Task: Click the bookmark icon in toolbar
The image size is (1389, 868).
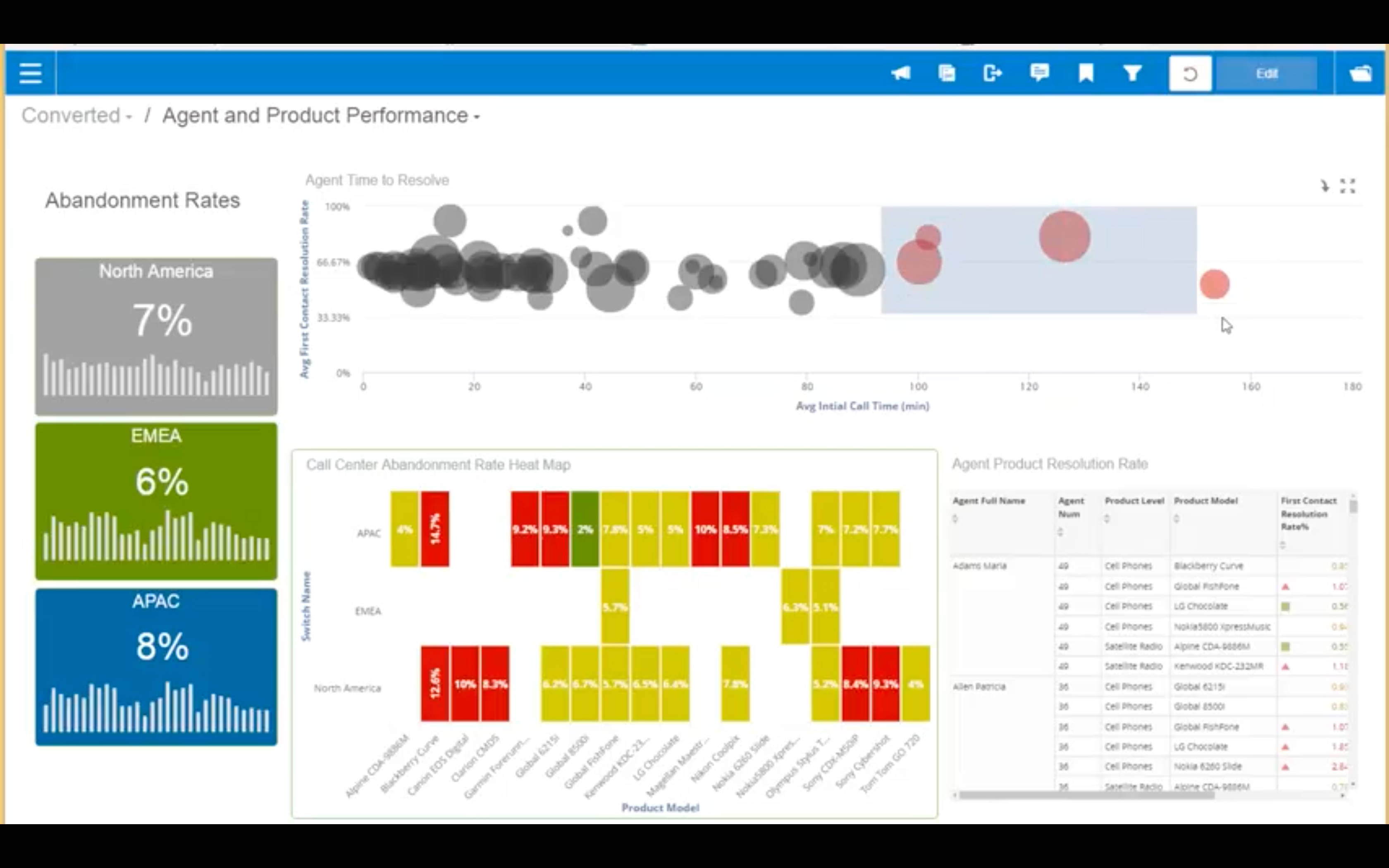Action: pyautogui.click(x=1086, y=74)
